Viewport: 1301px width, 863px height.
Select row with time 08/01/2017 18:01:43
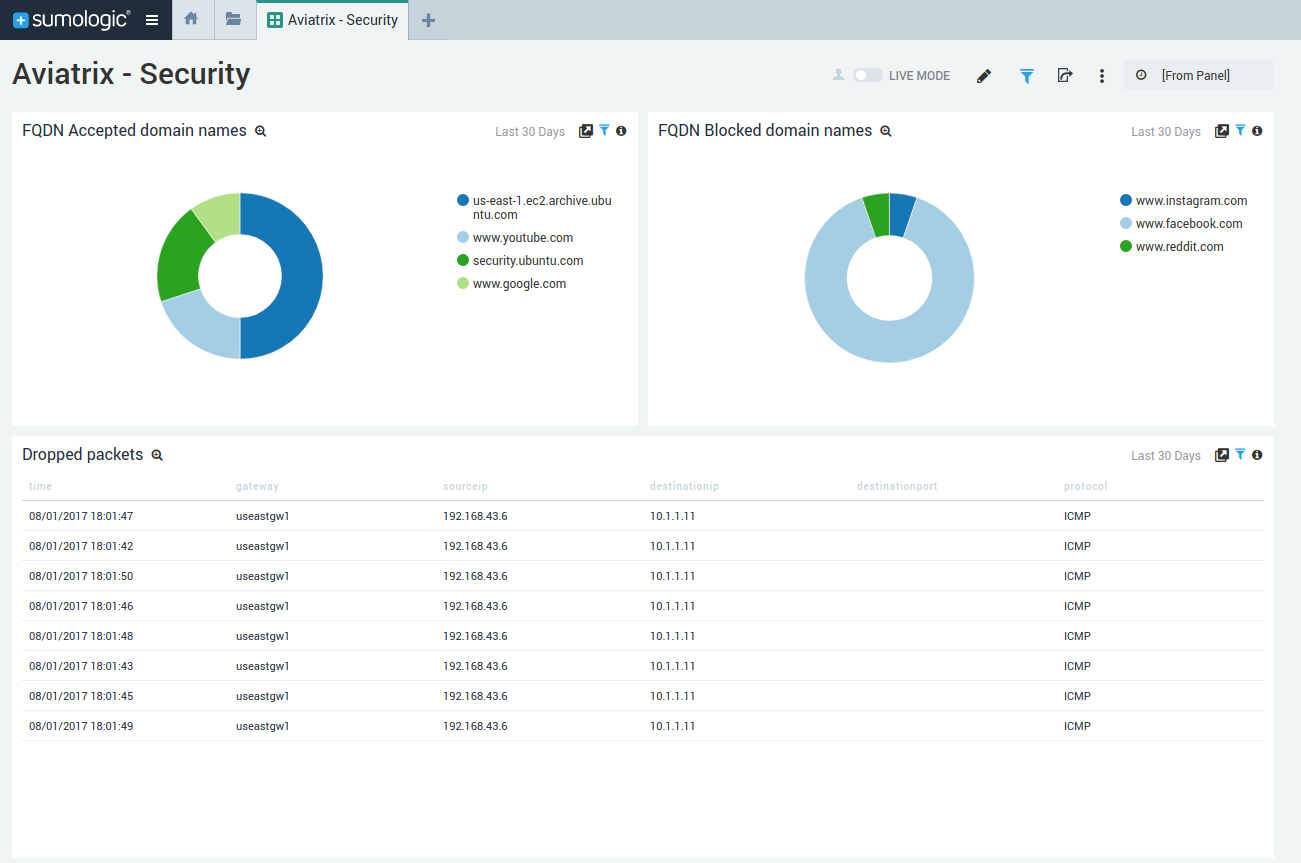643,666
